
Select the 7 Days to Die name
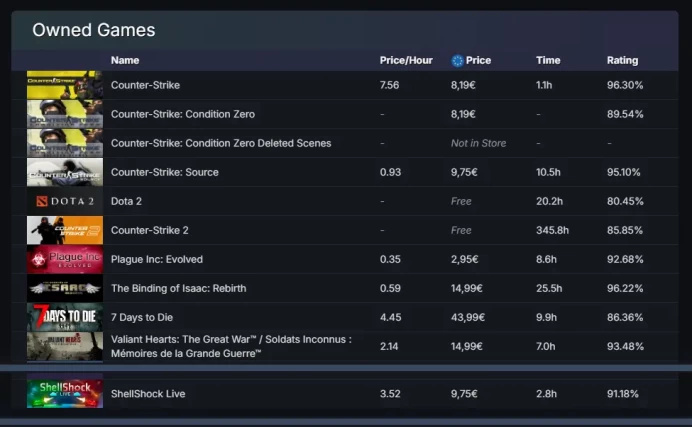point(142,318)
